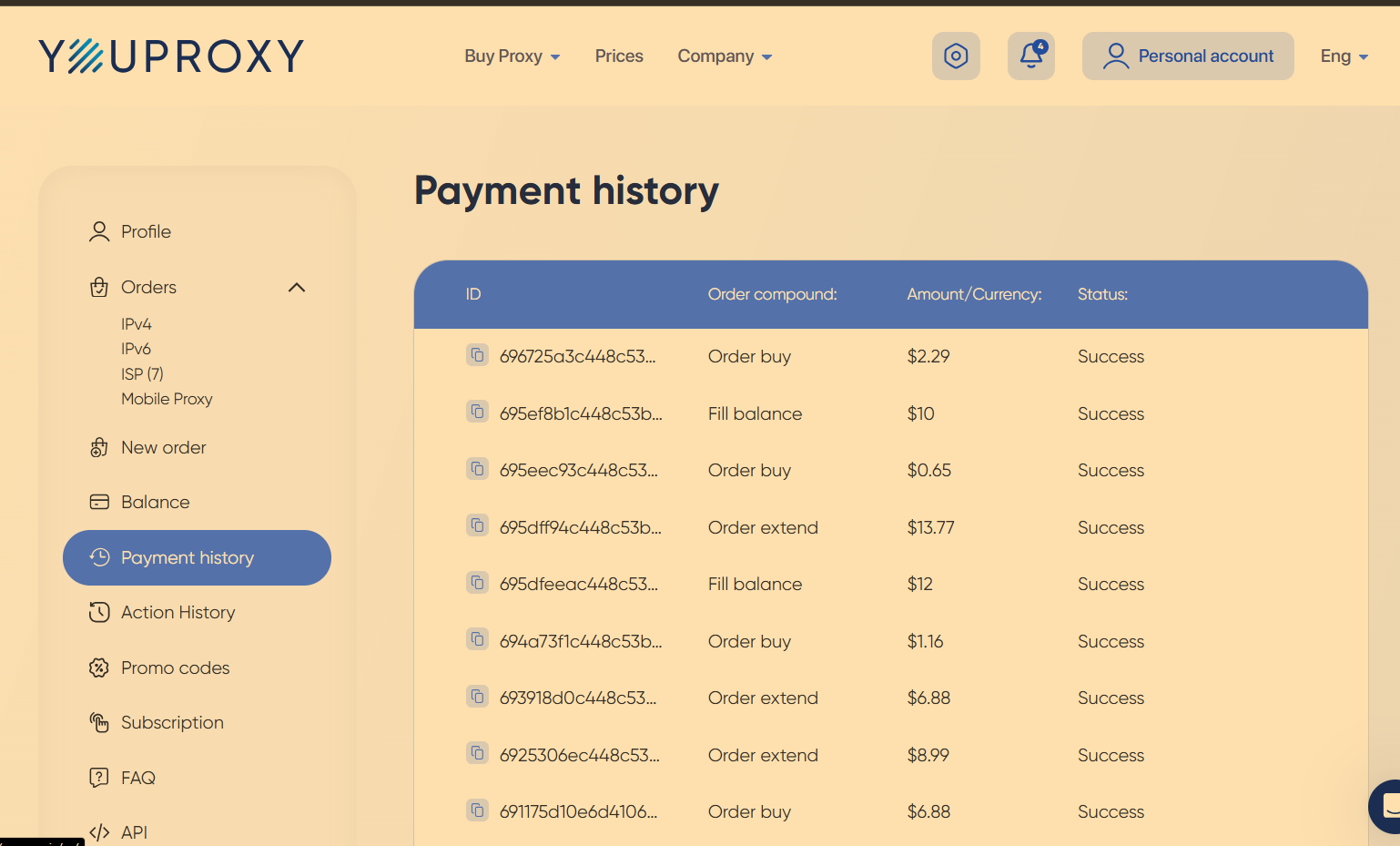Copy payment ID 6925306ec448c53
This screenshot has width=1400, height=846.
point(478,753)
